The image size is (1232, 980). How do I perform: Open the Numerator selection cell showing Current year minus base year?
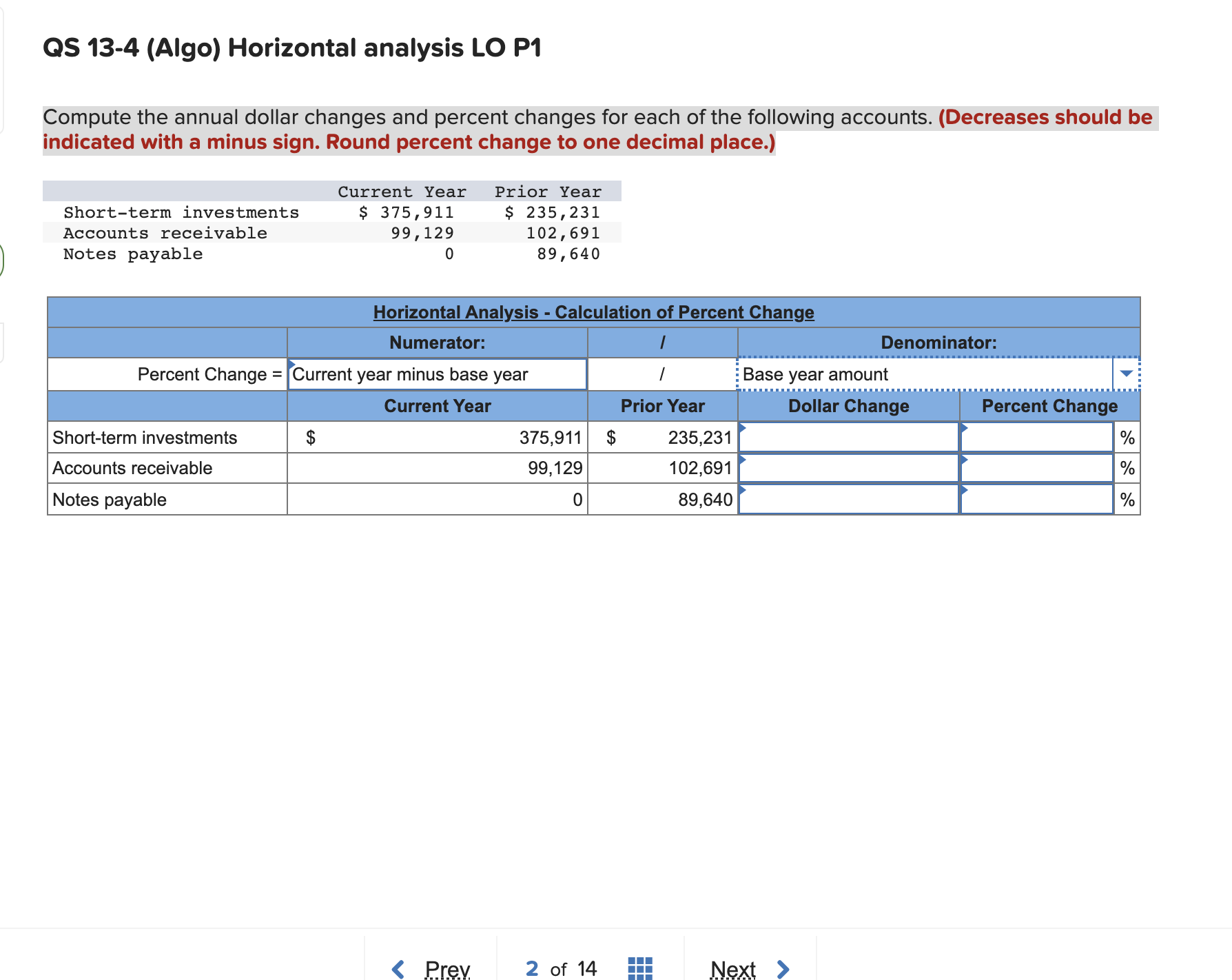(436, 374)
